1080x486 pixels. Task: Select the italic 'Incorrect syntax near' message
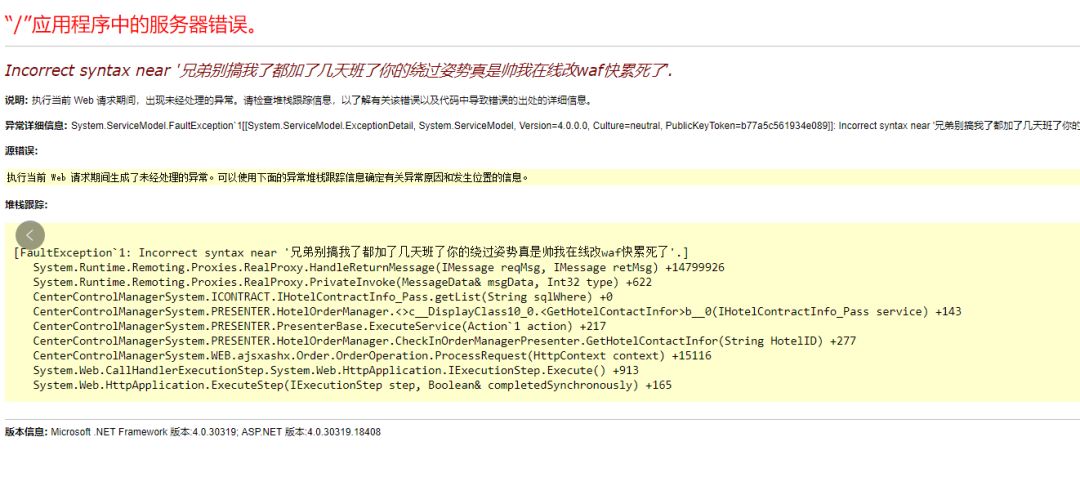(x=338, y=70)
